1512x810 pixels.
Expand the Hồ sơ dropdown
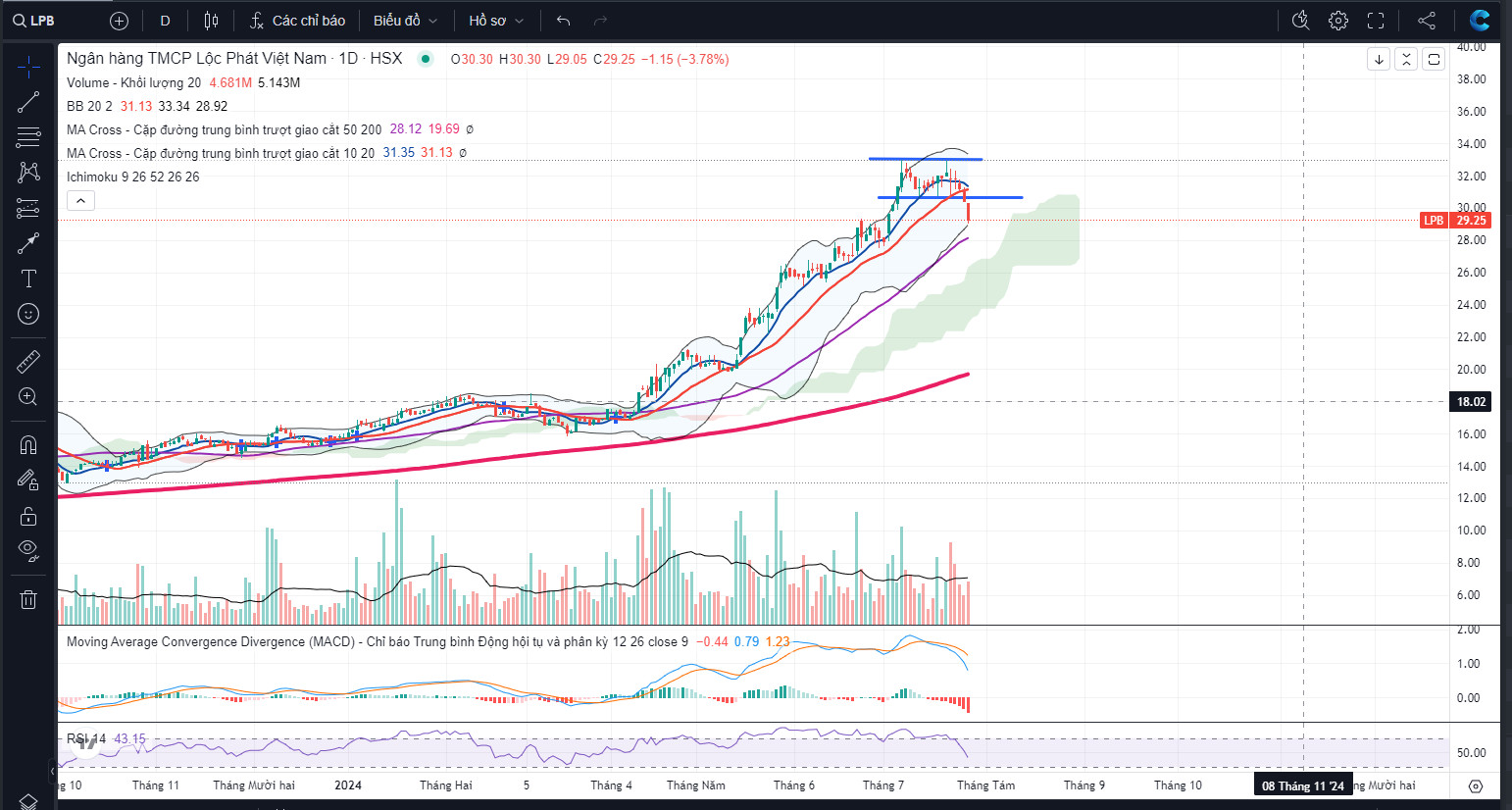496,21
